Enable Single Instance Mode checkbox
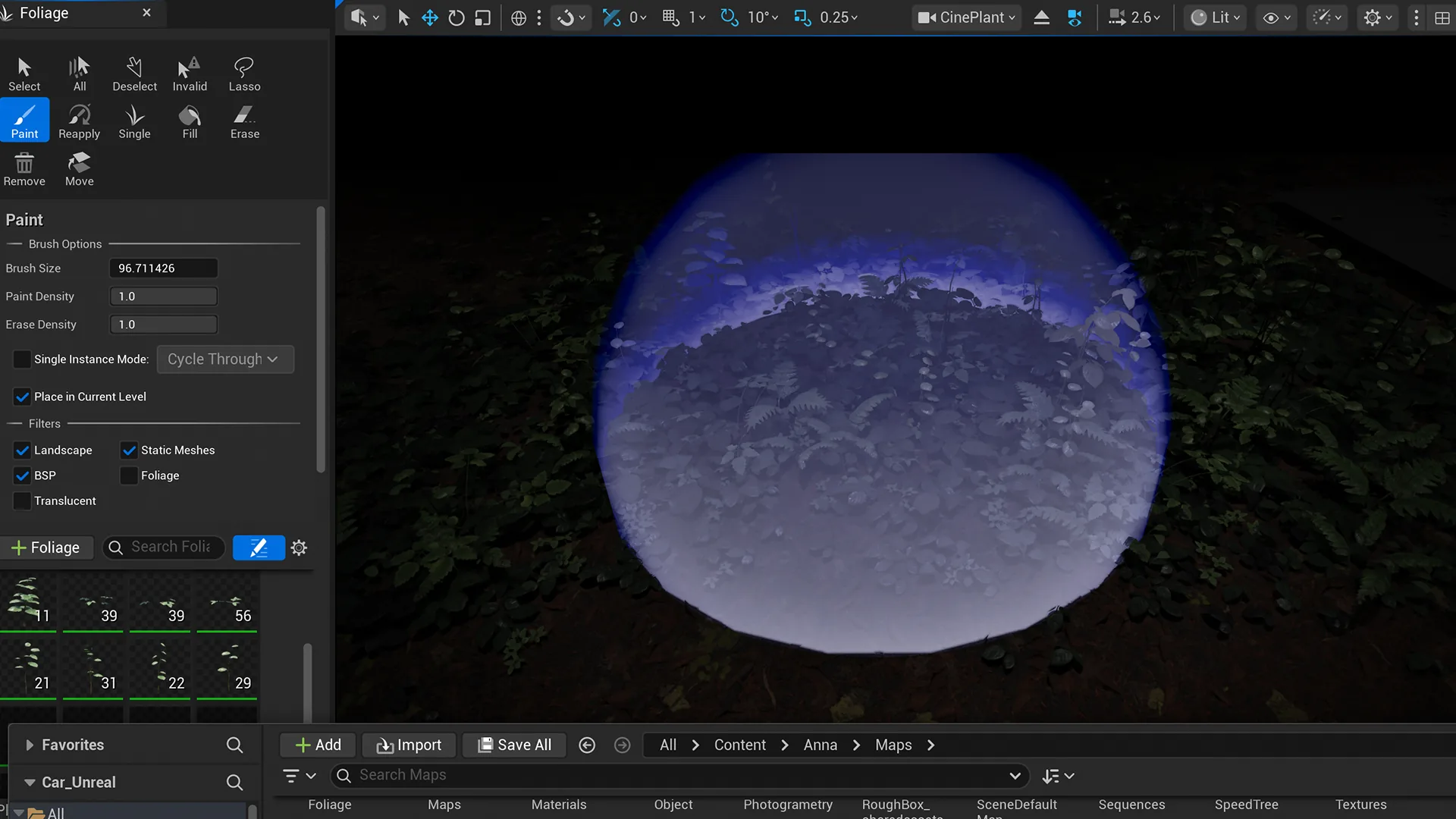 click(22, 359)
